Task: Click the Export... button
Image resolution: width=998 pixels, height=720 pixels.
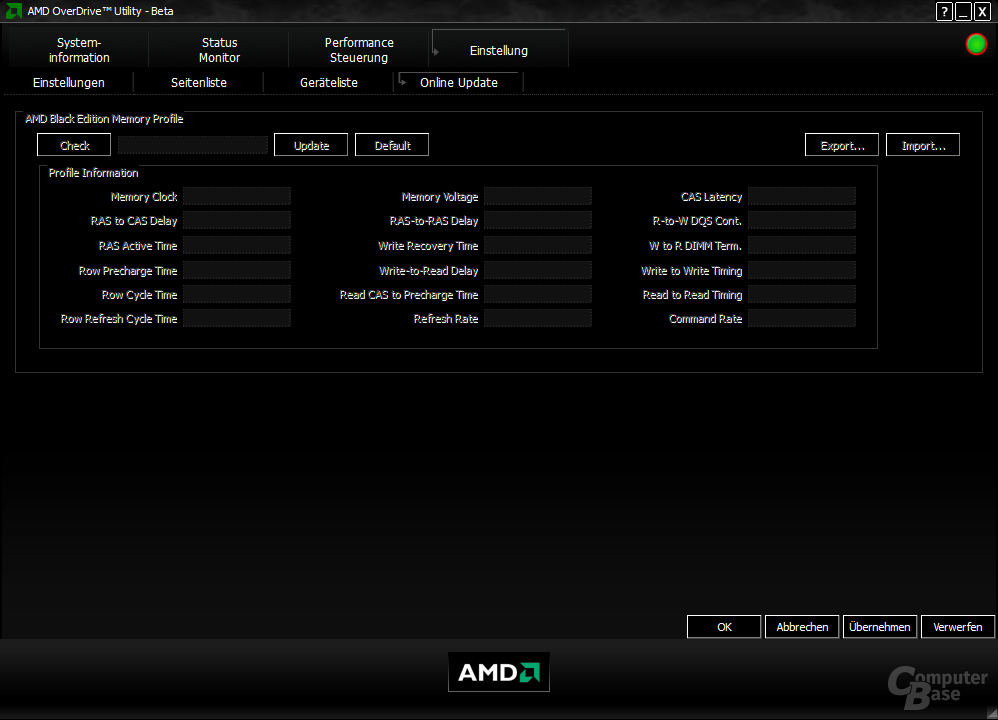Action: coord(841,145)
